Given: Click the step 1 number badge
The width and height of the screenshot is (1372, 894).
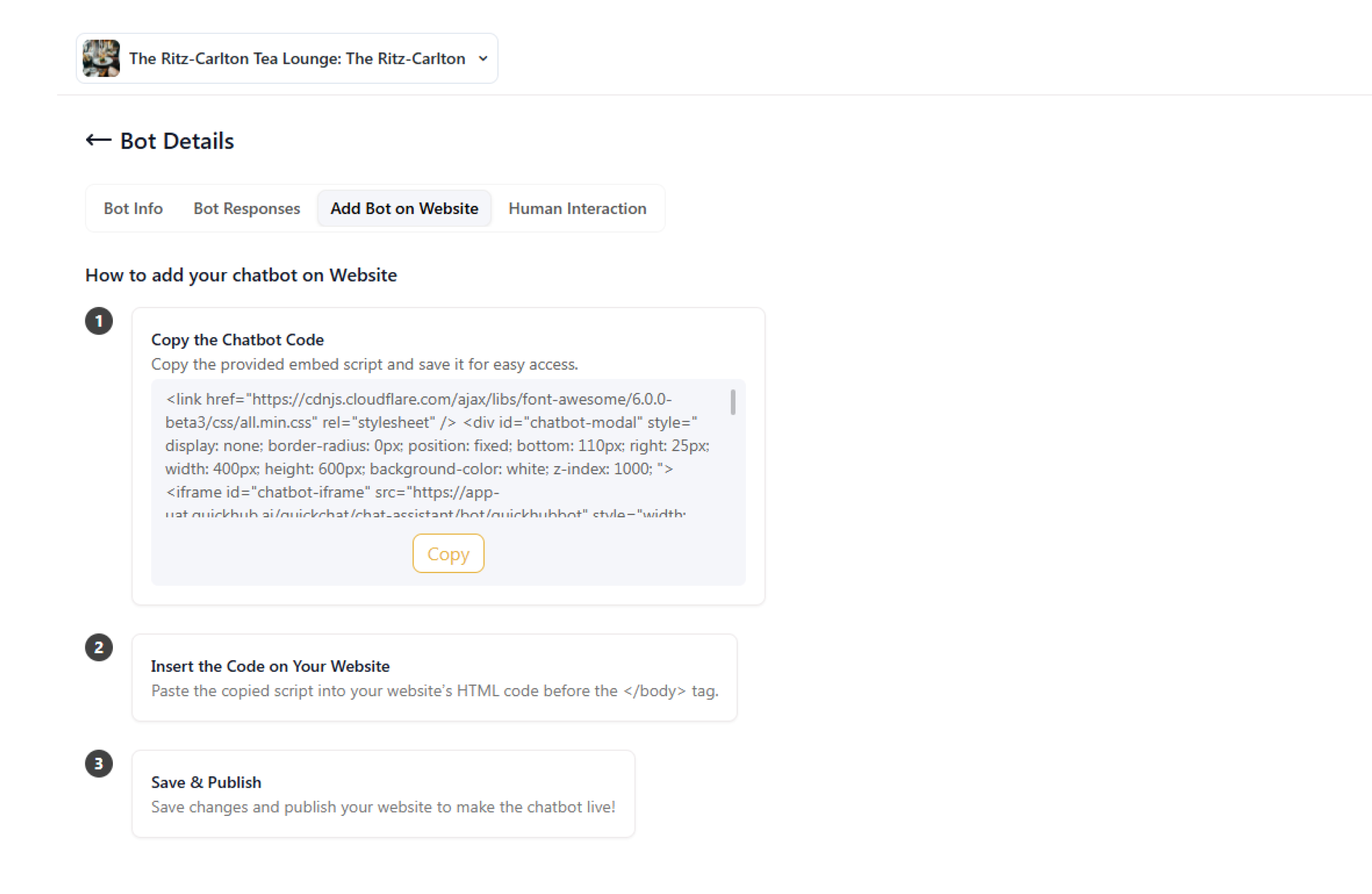Looking at the screenshot, I should pos(99,321).
